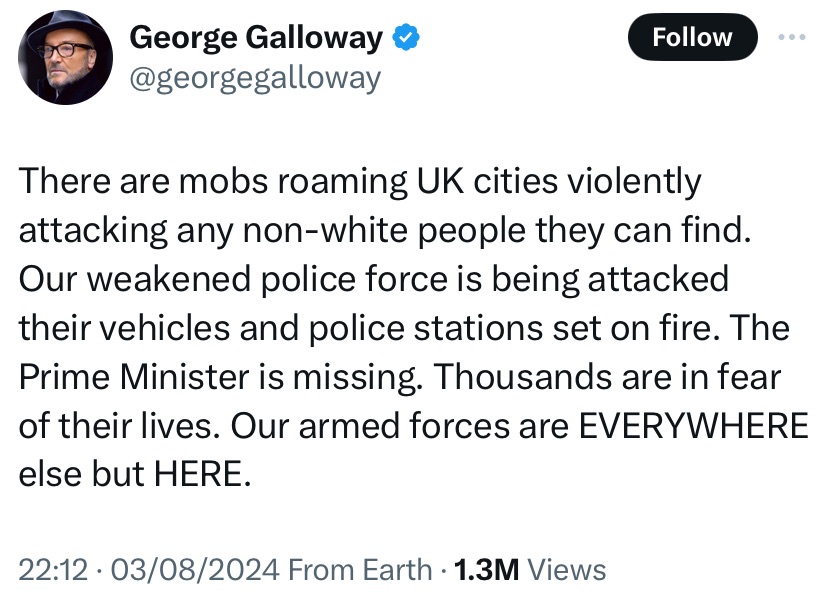
Task: Click the George Galloway display name
Action: pyautogui.click(x=257, y=38)
